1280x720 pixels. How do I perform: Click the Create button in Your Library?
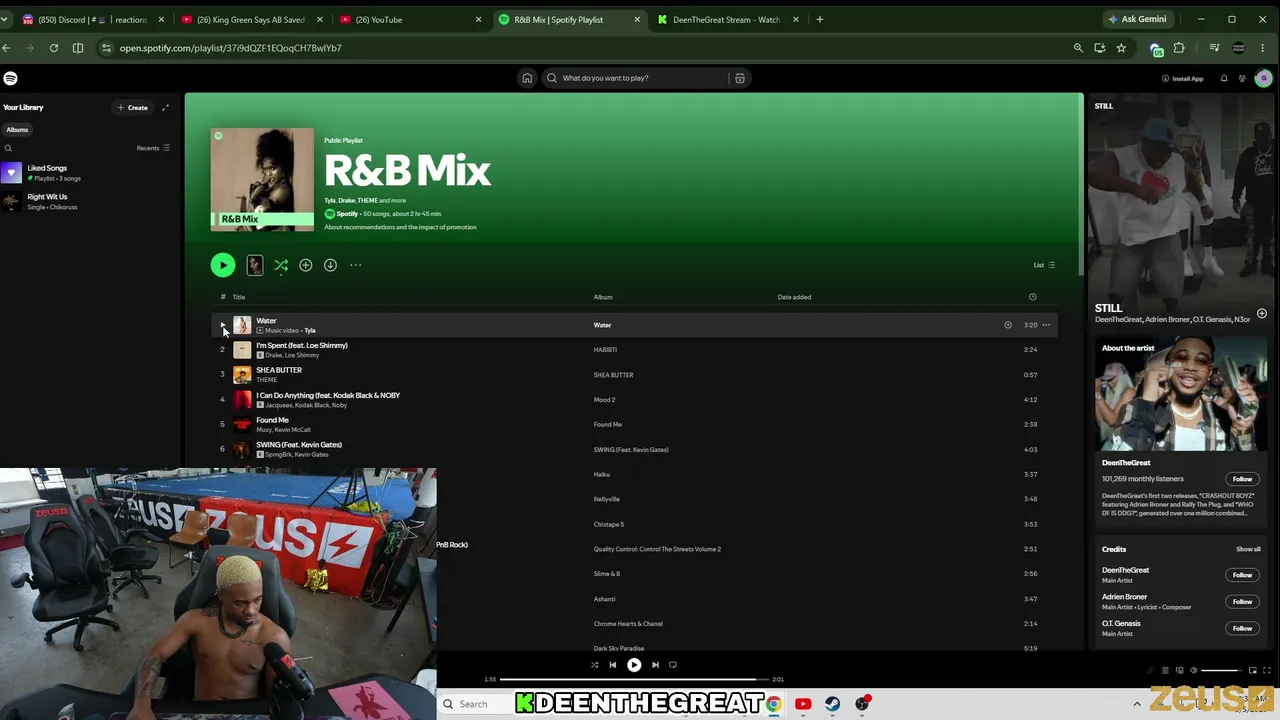pos(133,108)
